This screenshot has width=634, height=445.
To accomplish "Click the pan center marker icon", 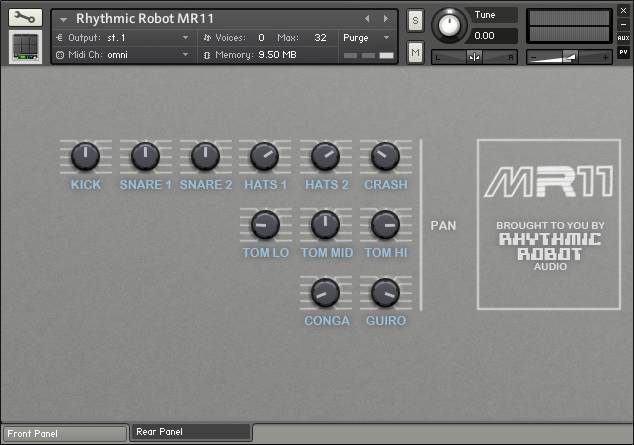I will [474, 57].
